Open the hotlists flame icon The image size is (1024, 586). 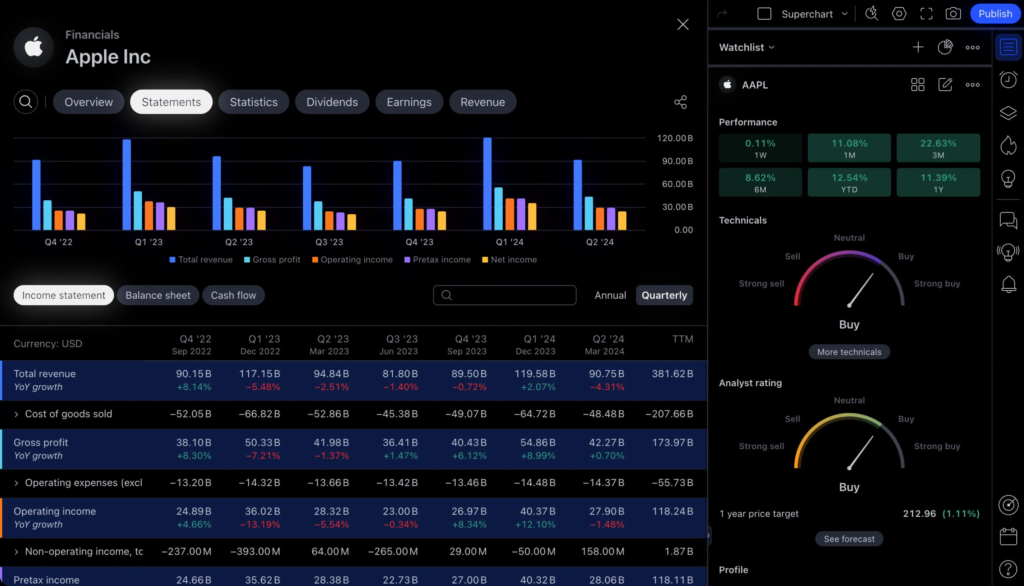1008,146
